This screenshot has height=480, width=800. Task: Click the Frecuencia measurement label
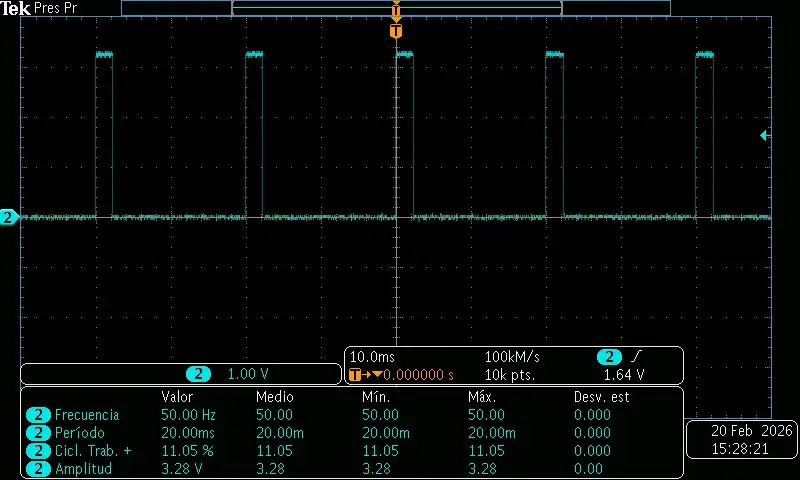coord(87,415)
